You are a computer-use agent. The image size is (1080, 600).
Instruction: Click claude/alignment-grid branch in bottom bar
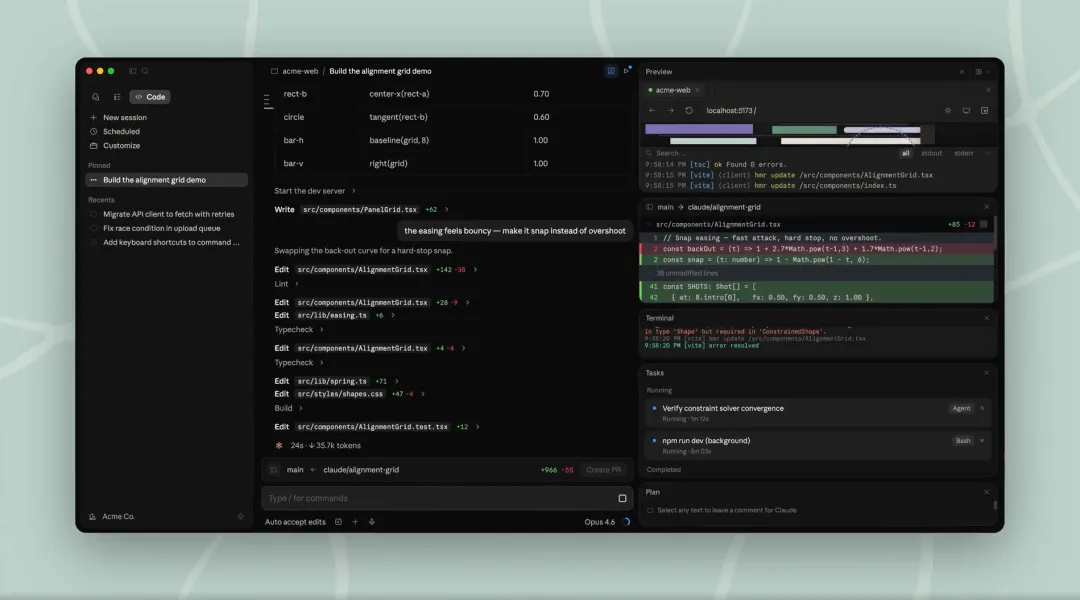[x=361, y=470]
